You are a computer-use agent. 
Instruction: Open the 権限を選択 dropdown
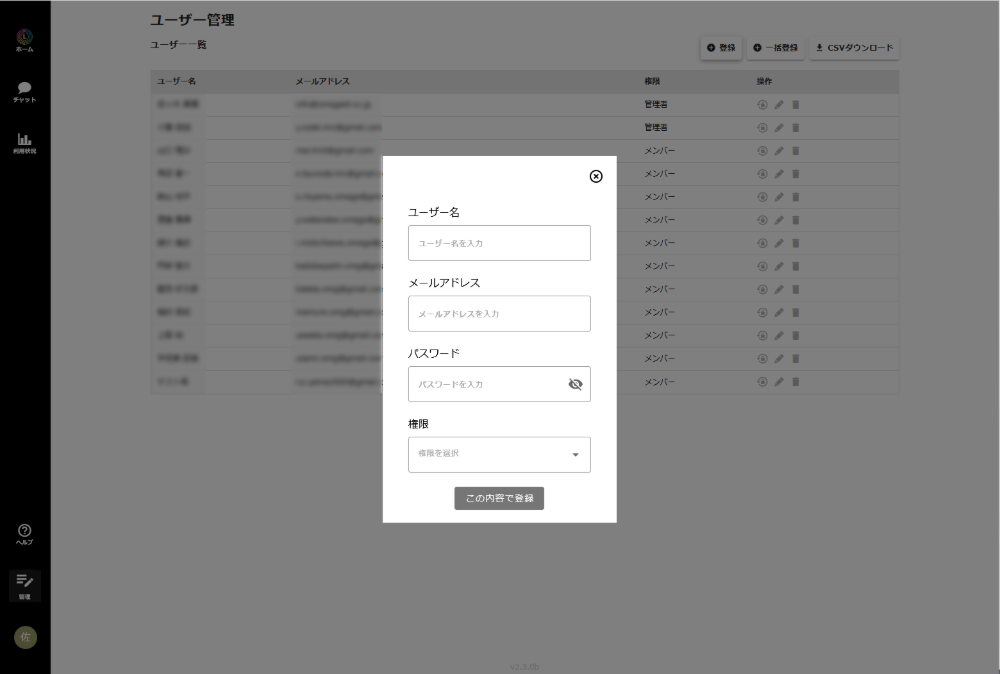499,455
